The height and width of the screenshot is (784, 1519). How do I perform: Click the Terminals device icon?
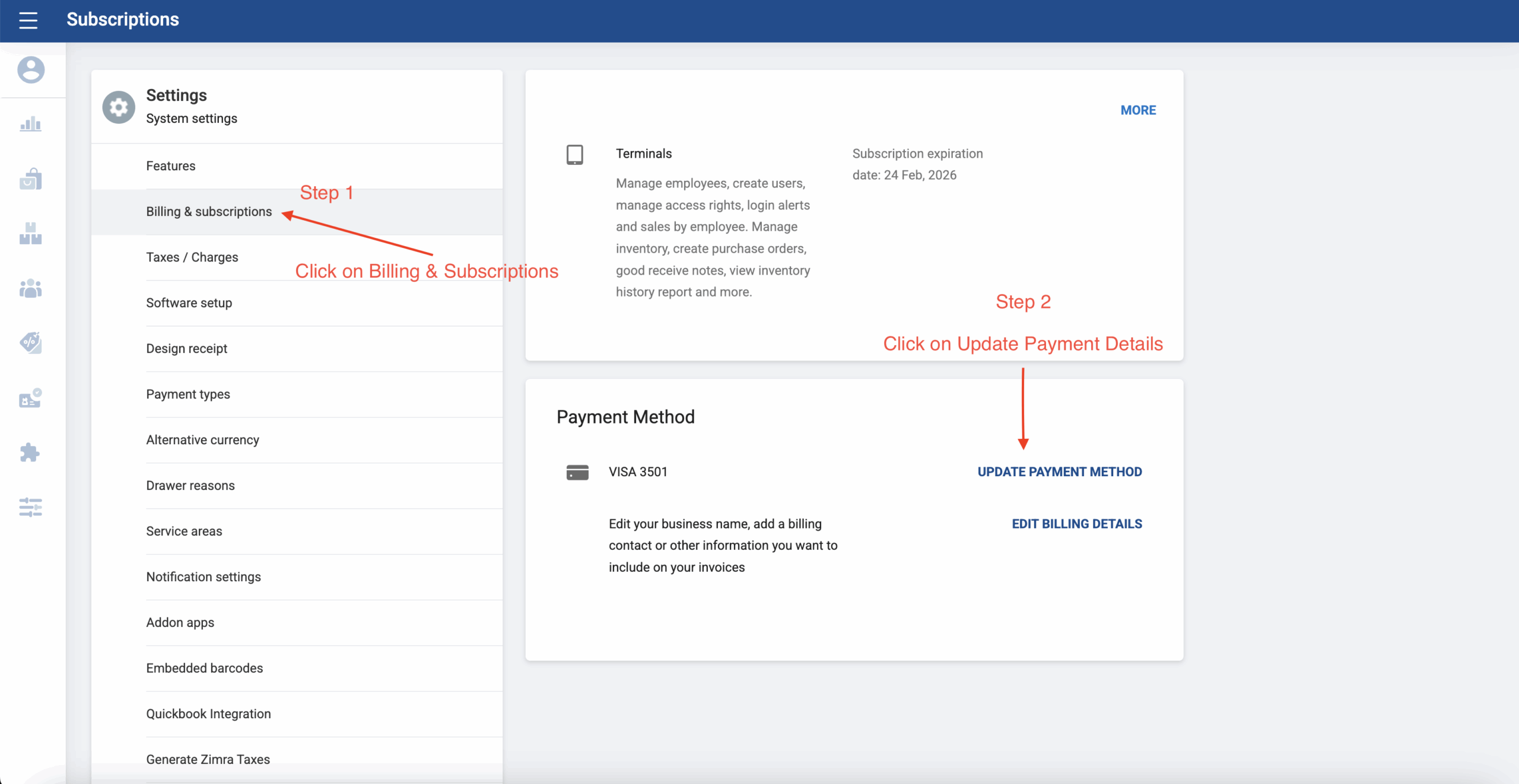574,154
